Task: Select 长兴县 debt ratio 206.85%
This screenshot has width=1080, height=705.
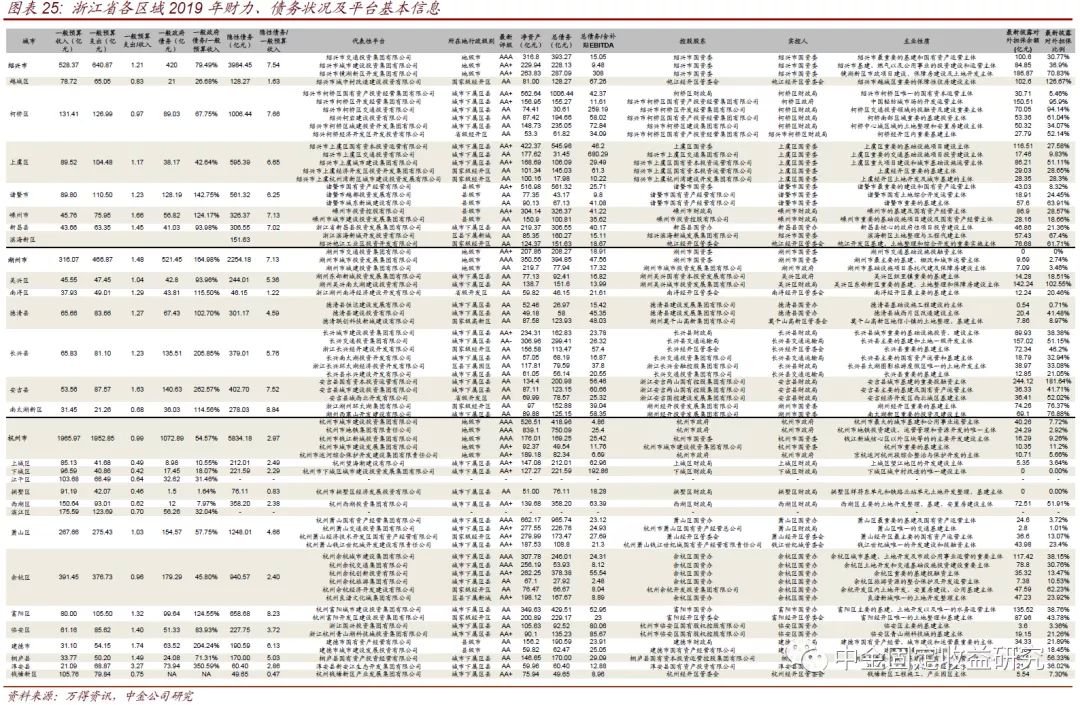Action: pyautogui.click(x=206, y=354)
